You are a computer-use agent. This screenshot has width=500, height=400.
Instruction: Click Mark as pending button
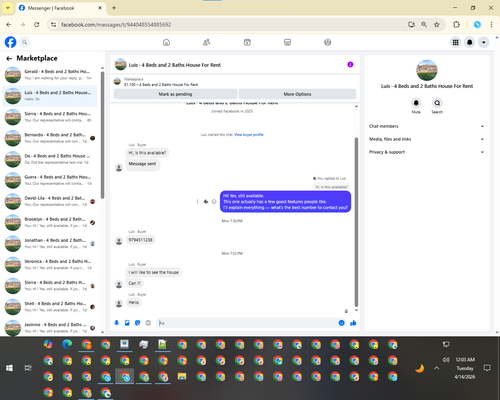pos(175,94)
